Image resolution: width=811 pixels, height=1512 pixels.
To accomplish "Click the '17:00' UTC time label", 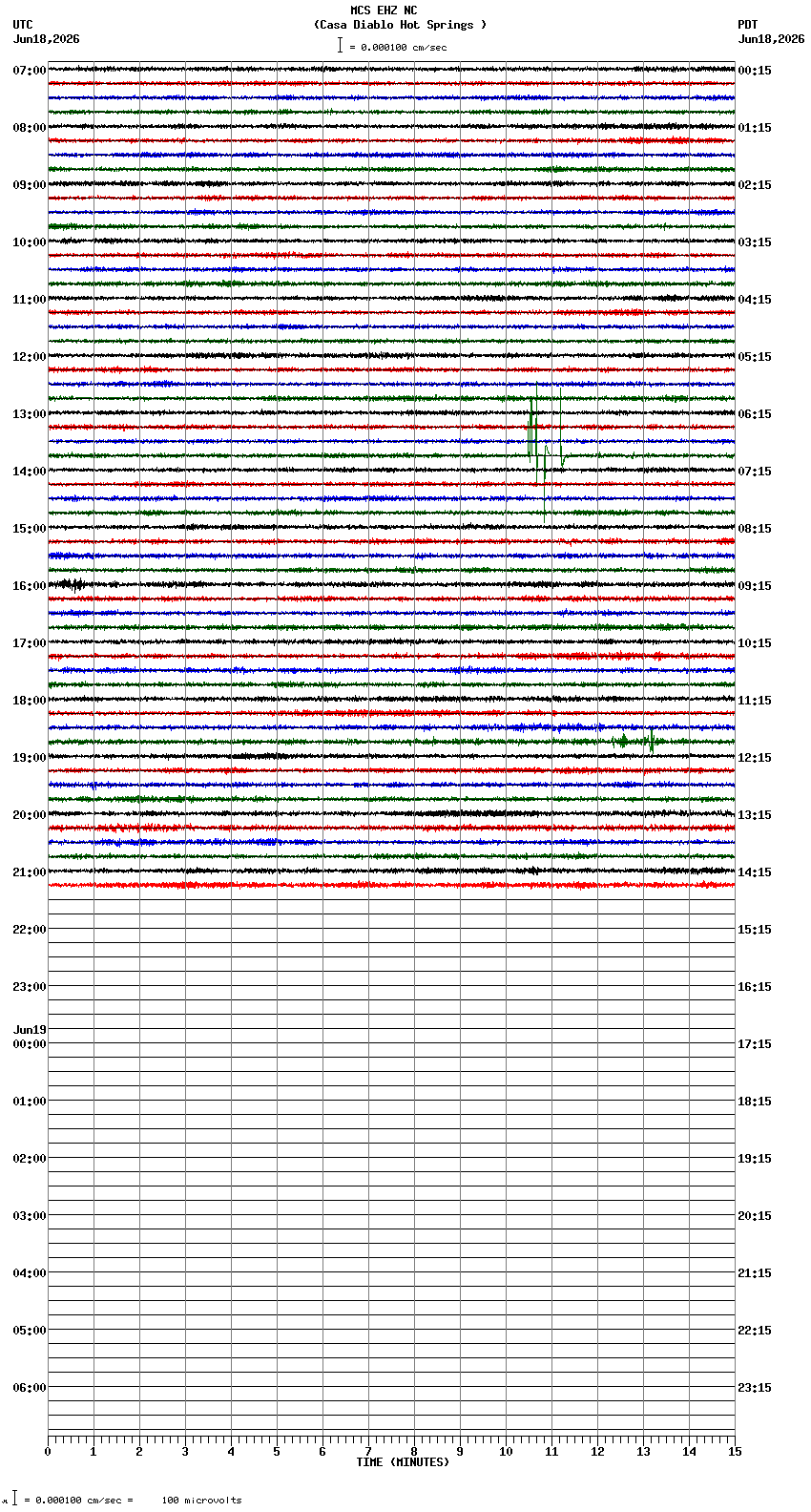I will click(30, 643).
